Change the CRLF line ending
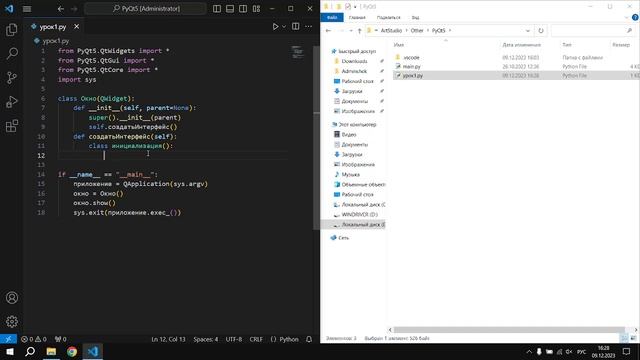 [256, 339]
